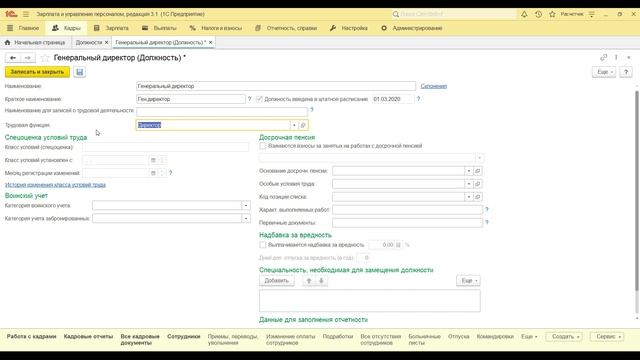The image size is (640, 360).
Task: Open Налоги и взносы section
Action: click(x=216, y=28)
